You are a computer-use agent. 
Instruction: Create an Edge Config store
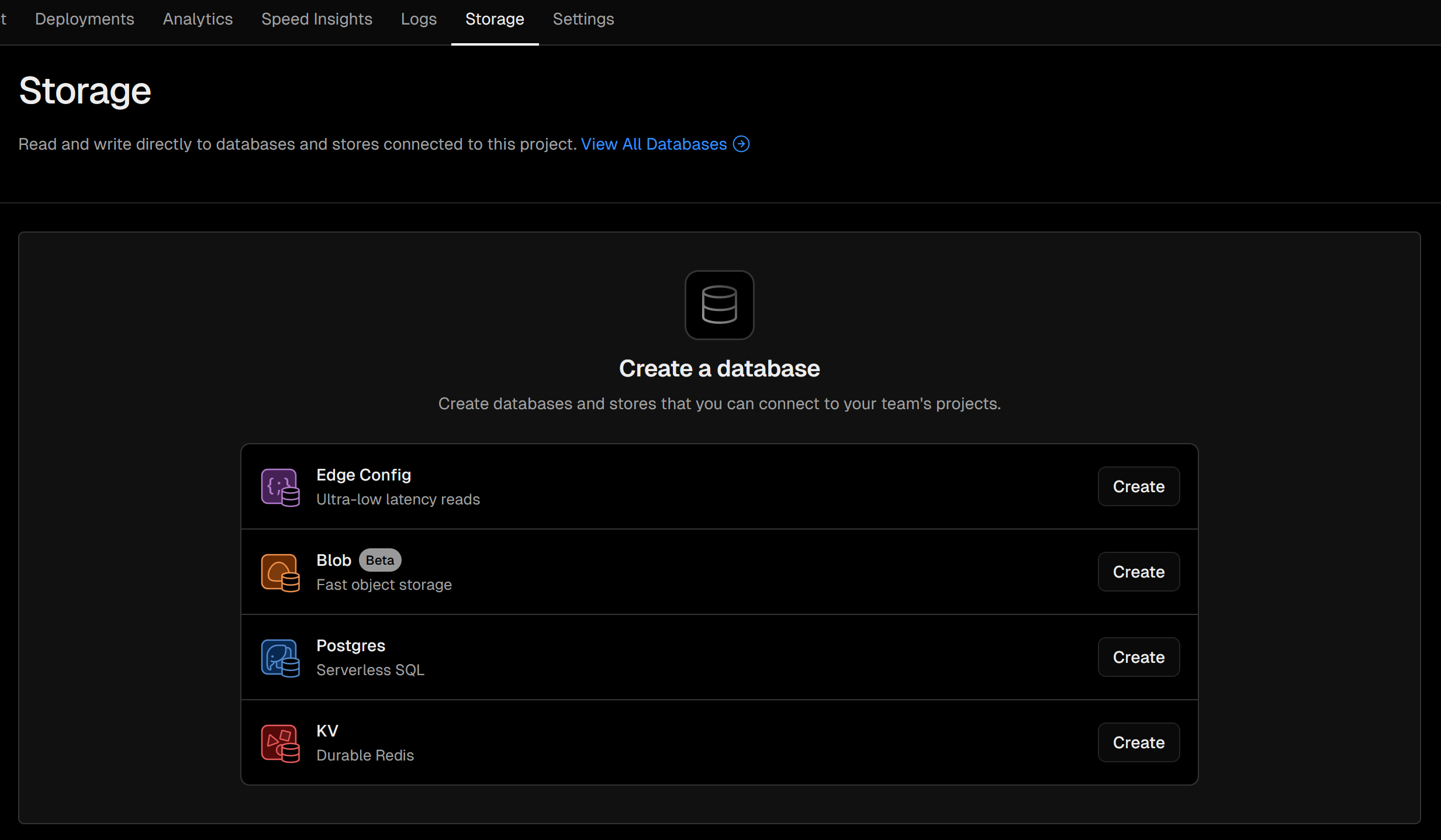(1138, 486)
